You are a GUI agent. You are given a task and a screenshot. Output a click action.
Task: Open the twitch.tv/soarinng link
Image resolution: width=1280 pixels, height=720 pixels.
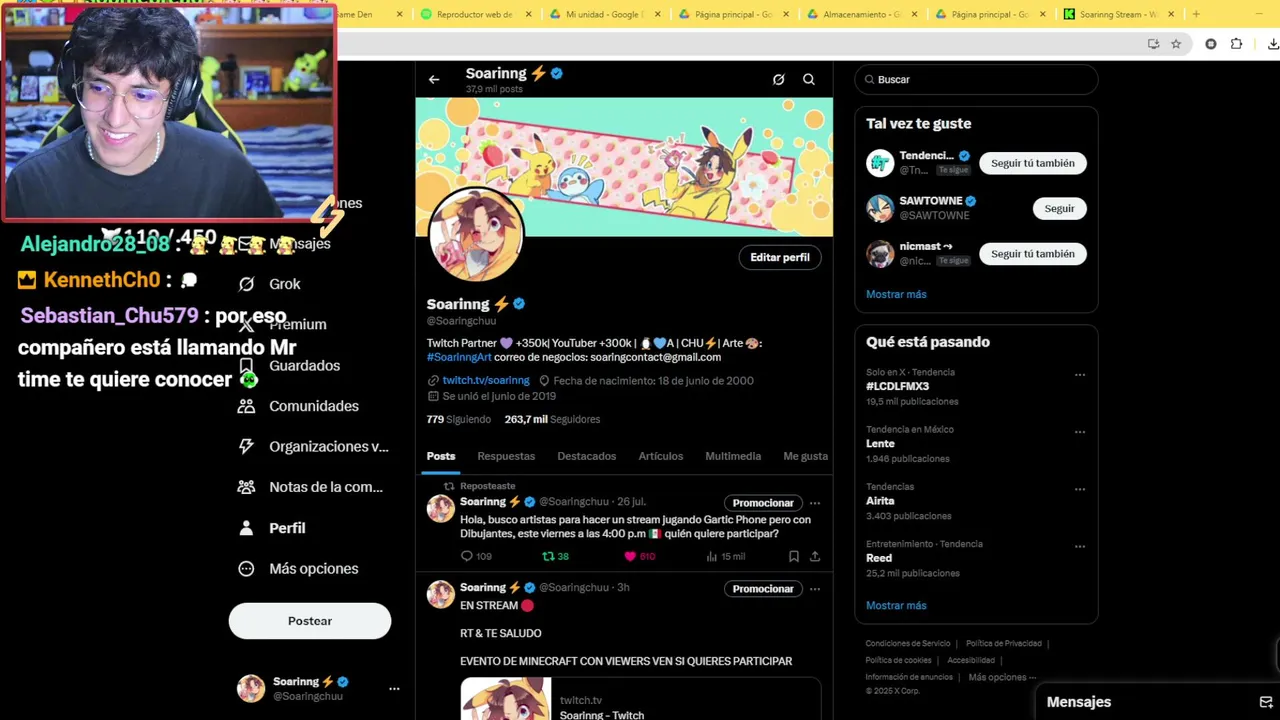(x=486, y=381)
